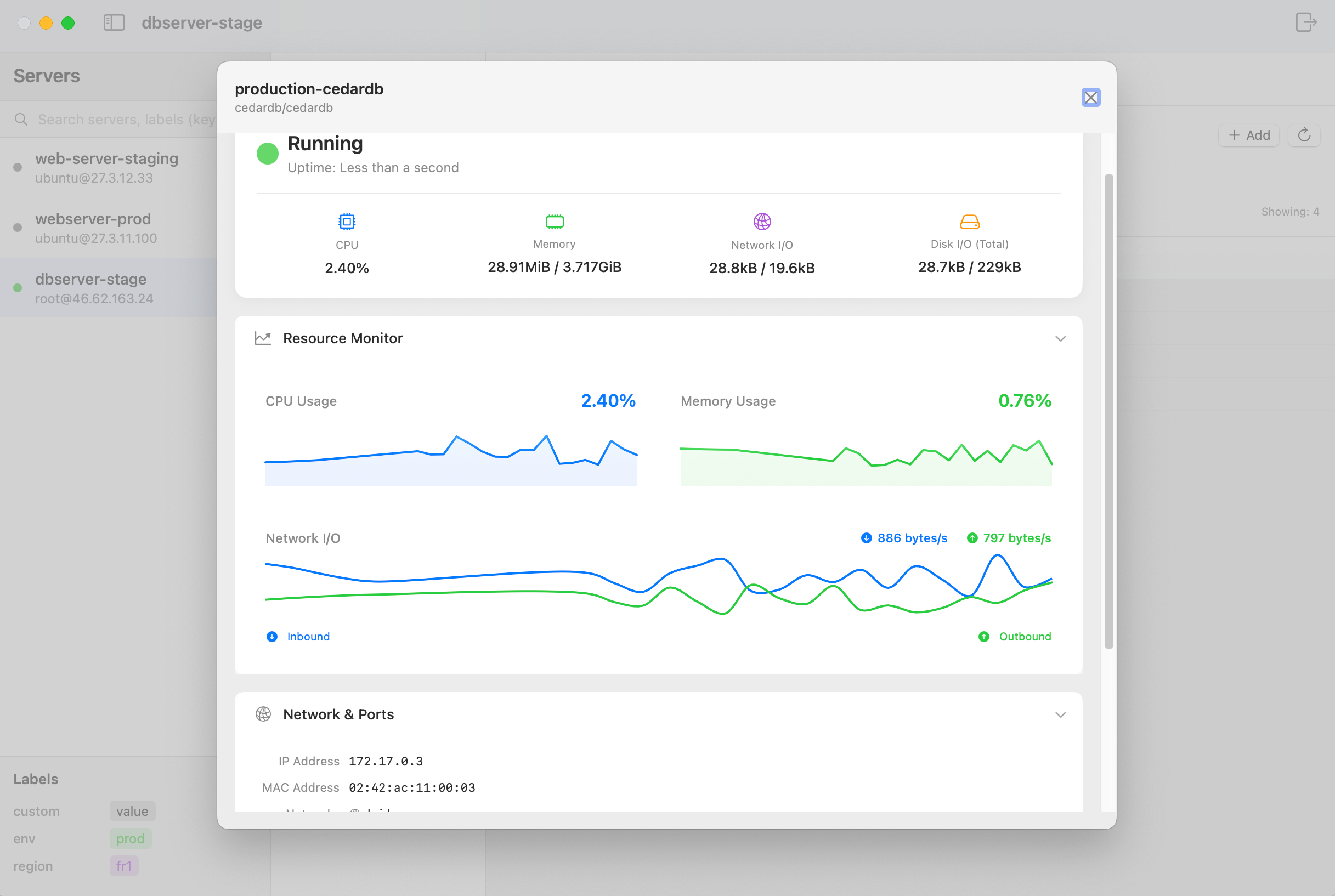
Task: Click the minimize yellow window button
Action: (46, 23)
